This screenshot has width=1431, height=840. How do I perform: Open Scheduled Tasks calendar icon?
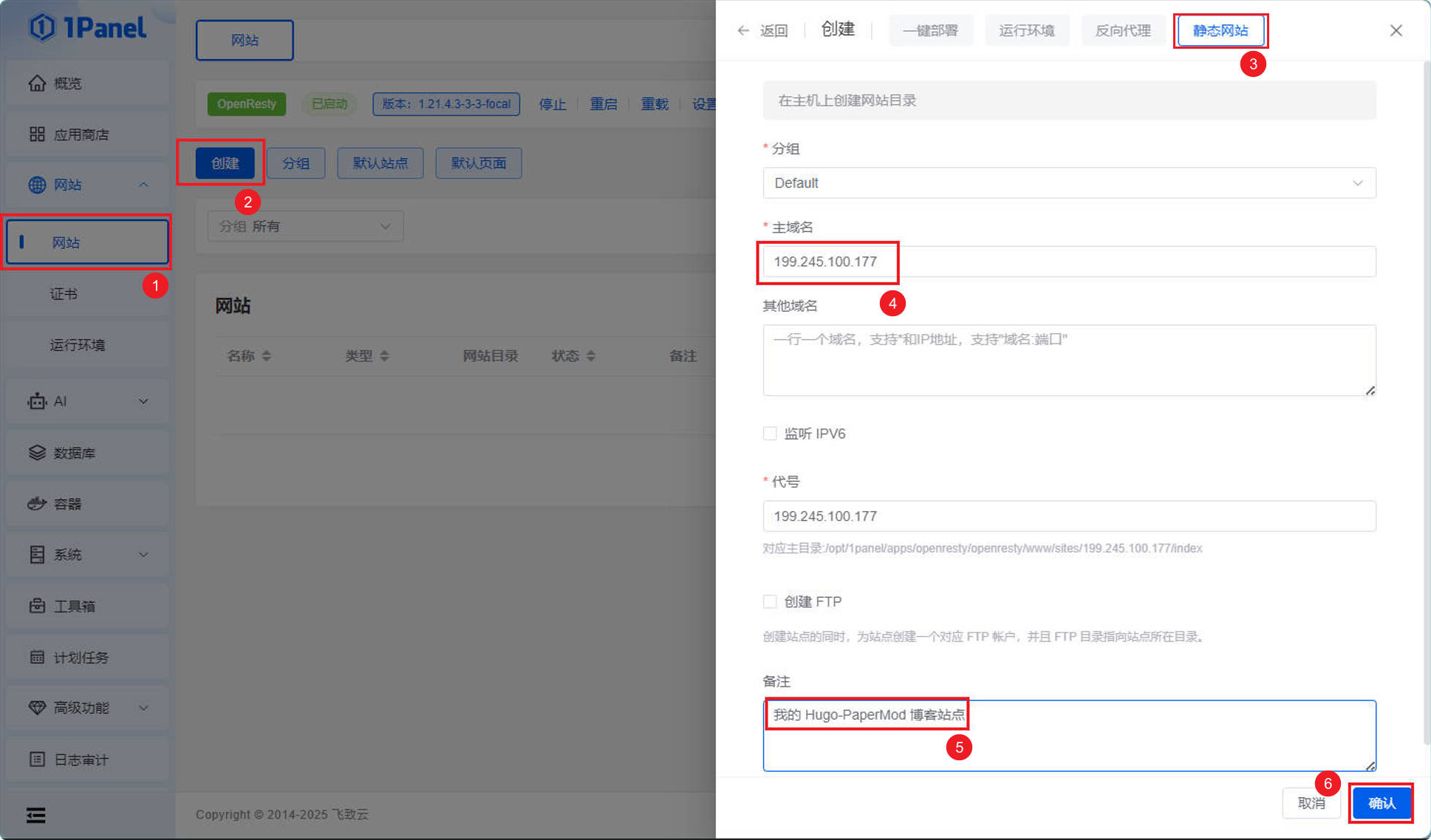(37, 657)
